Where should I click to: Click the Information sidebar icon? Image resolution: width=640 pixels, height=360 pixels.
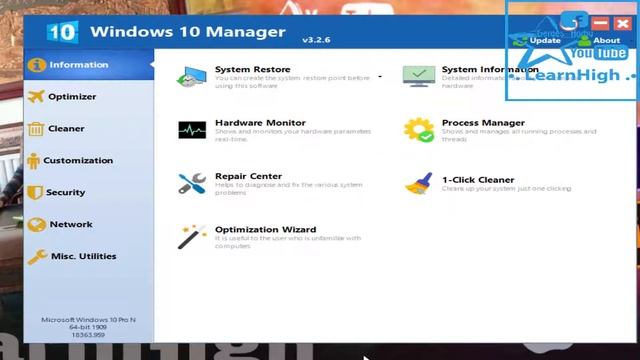pyautogui.click(x=37, y=65)
